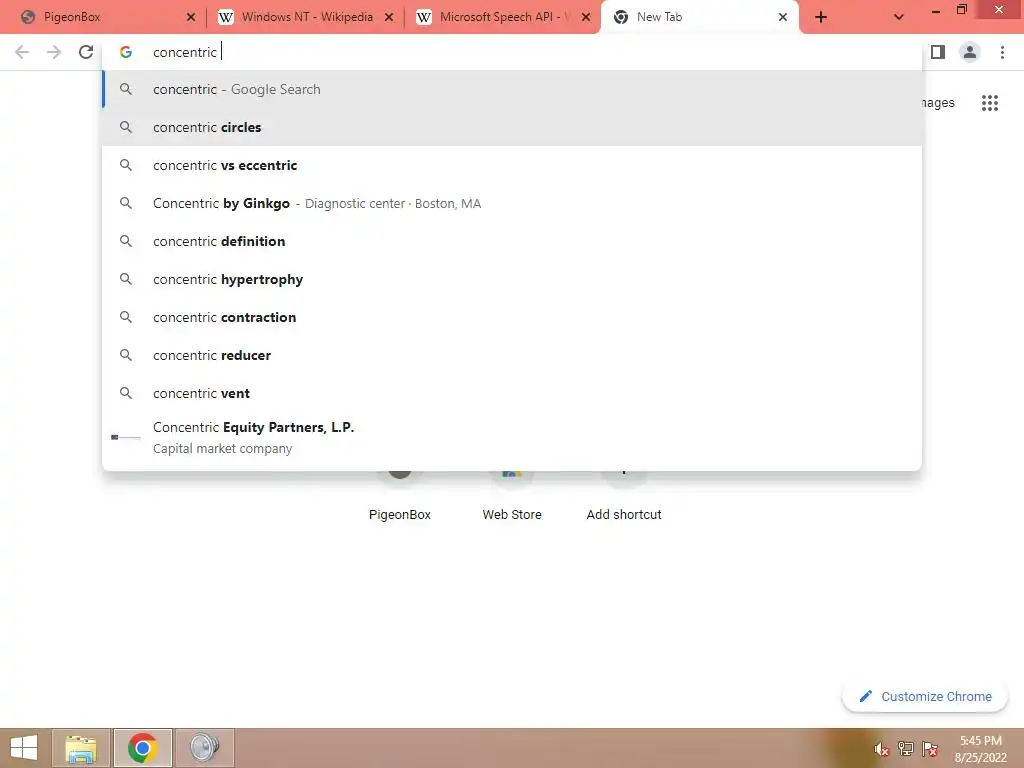Pick suggestion concentric definition
This screenshot has height=768, width=1024.
pos(512,241)
